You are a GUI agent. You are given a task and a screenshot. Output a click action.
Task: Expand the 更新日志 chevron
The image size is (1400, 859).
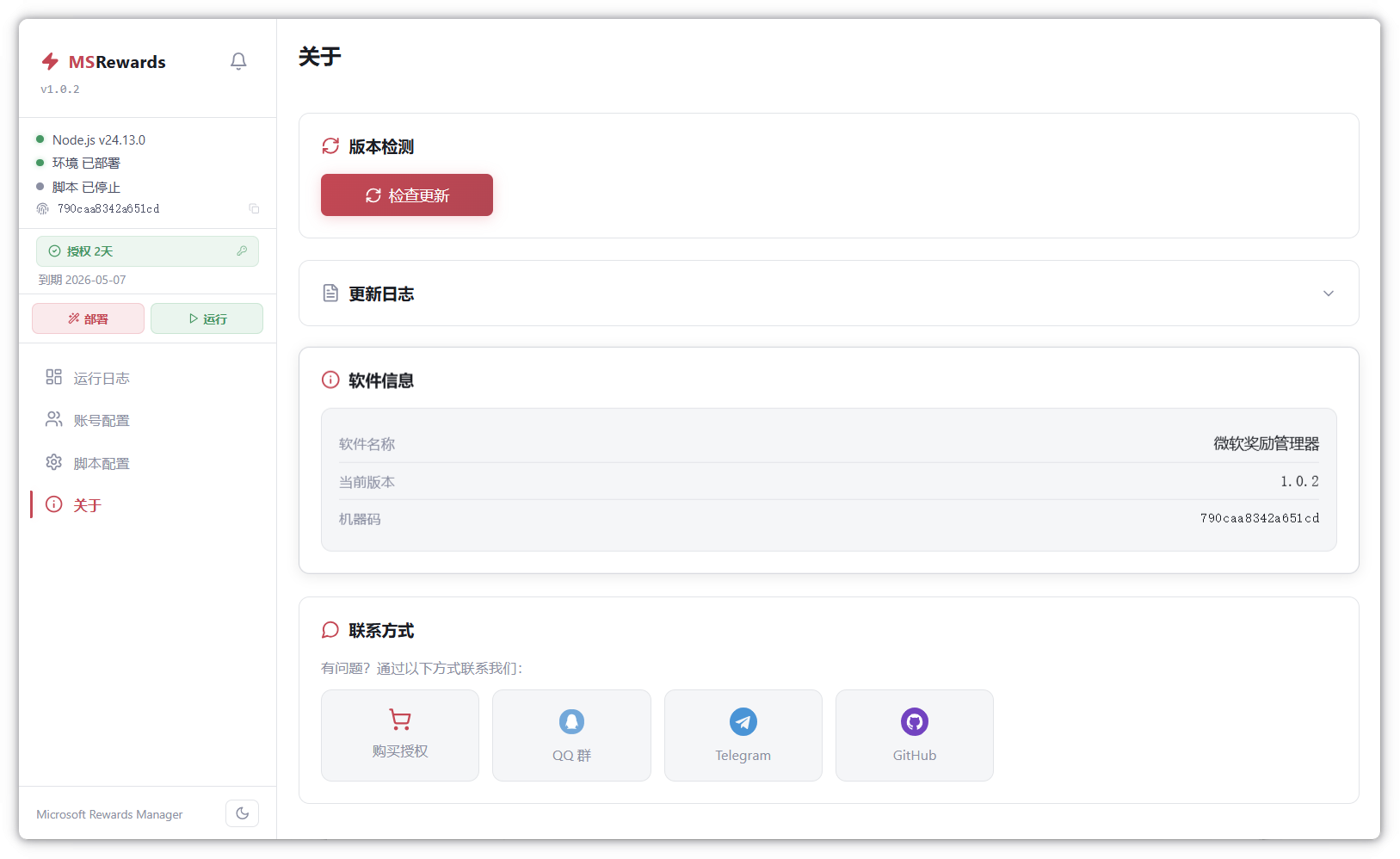pyautogui.click(x=1328, y=294)
